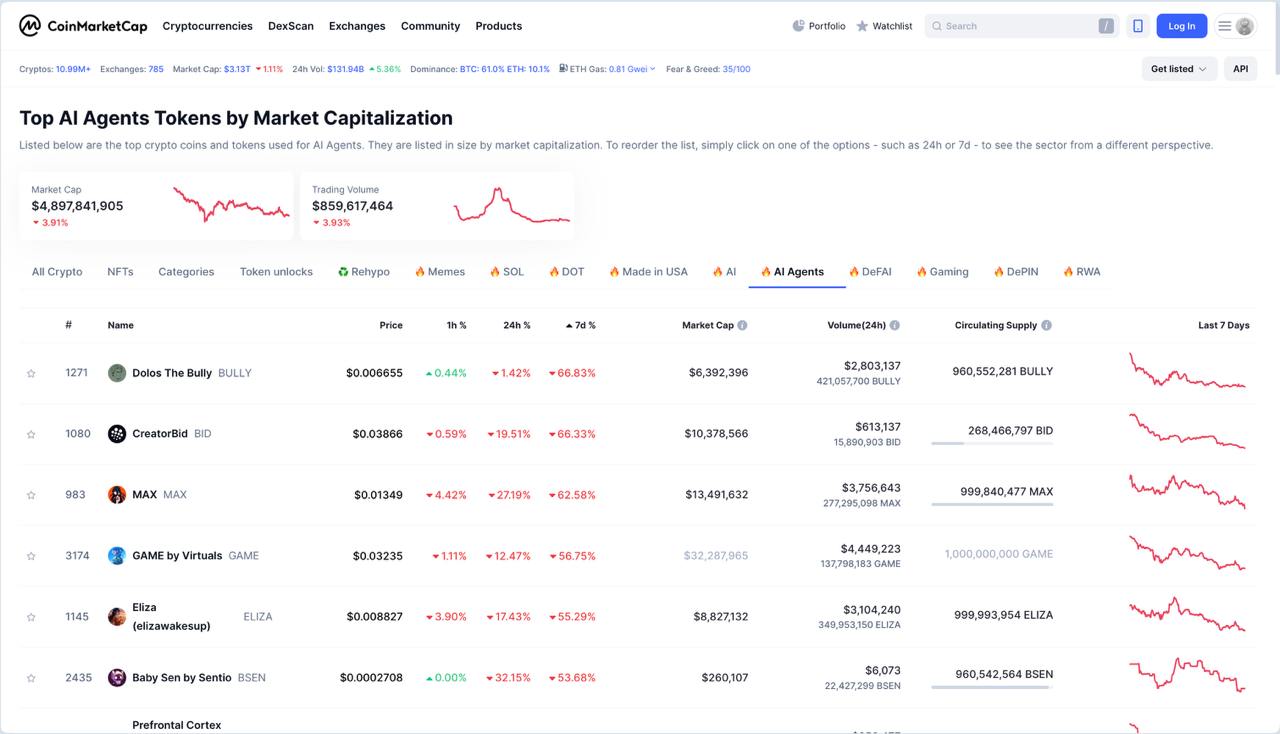Image resolution: width=1280 pixels, height=734 pixels.
Task: Switch to the NFTs tab
Action: coord(120,272)
